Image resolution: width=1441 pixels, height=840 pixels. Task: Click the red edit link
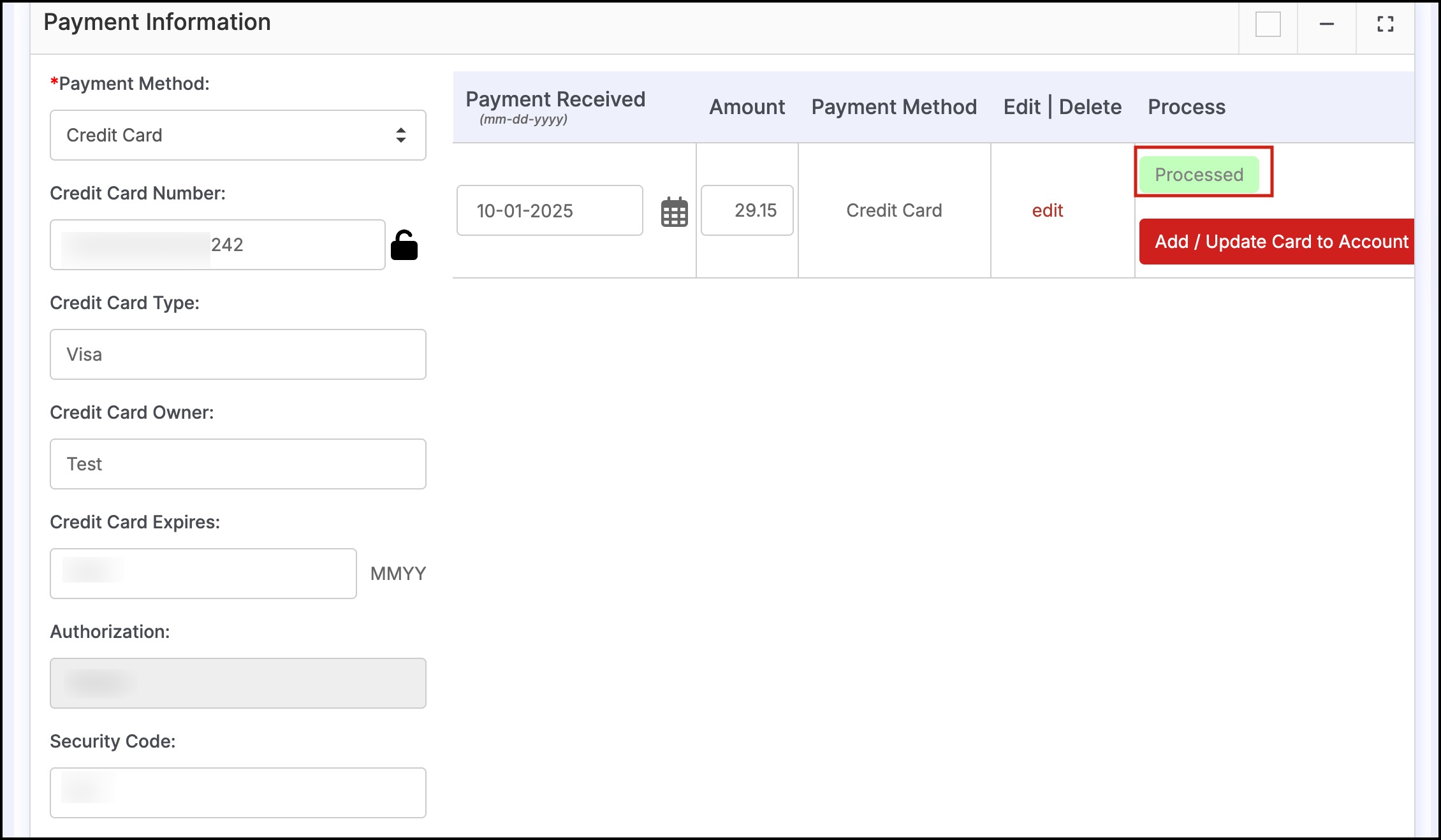pos(1047,211)
